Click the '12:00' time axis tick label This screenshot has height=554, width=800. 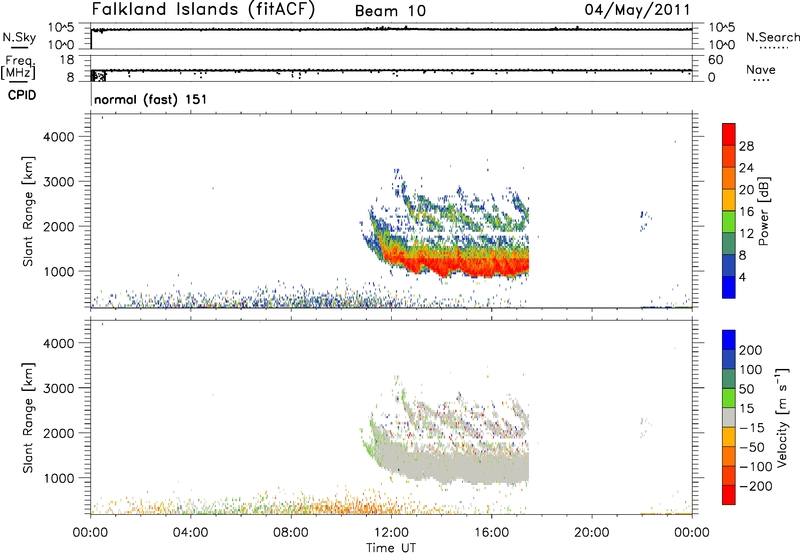point(391,533)
